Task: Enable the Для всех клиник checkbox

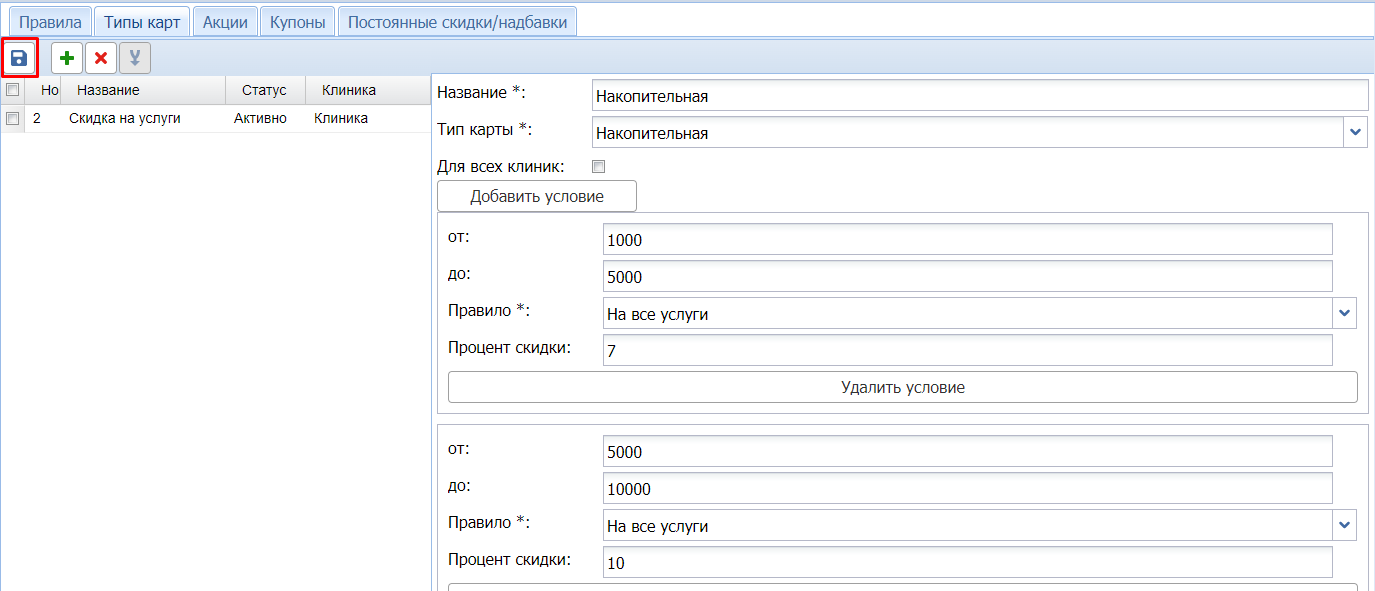Action: (x=599, y=167)
